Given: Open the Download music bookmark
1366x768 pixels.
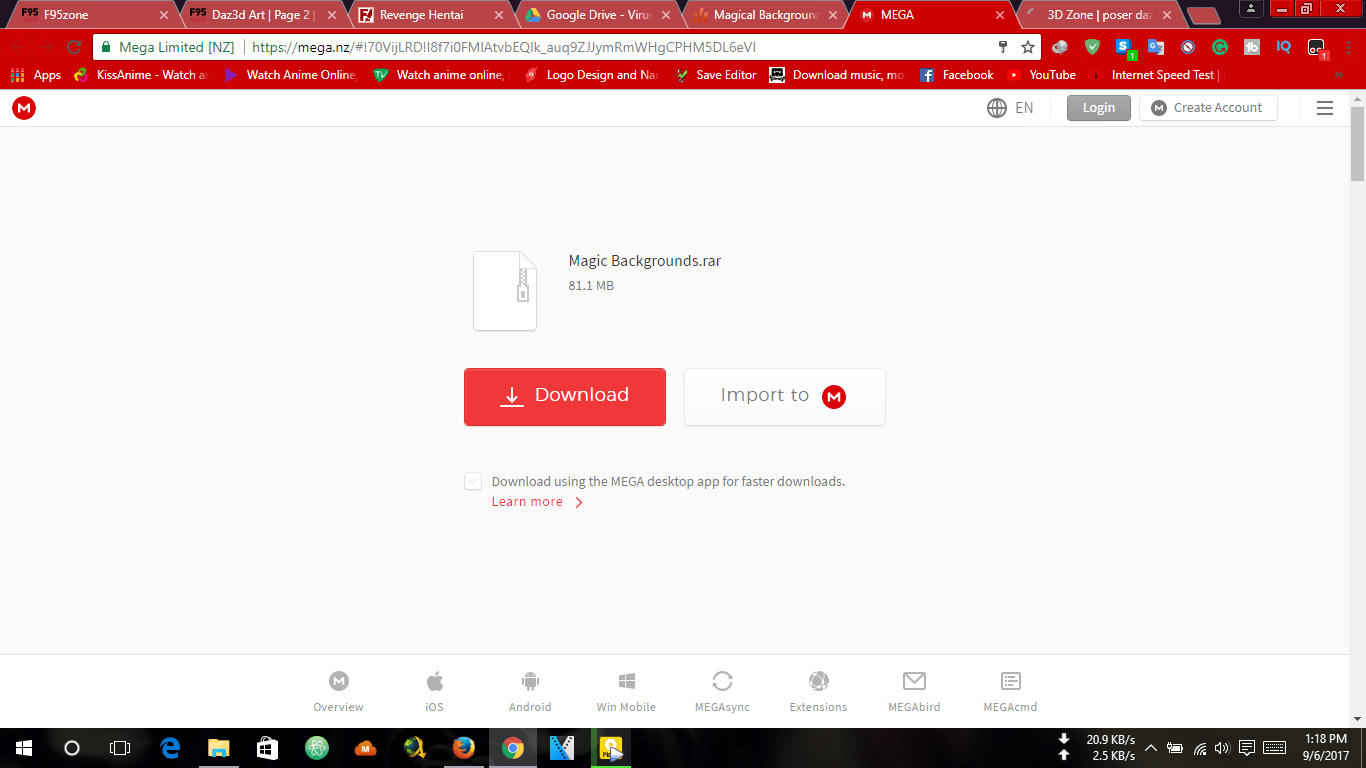Looking at the screenshot, I should (x=837, y=75).
